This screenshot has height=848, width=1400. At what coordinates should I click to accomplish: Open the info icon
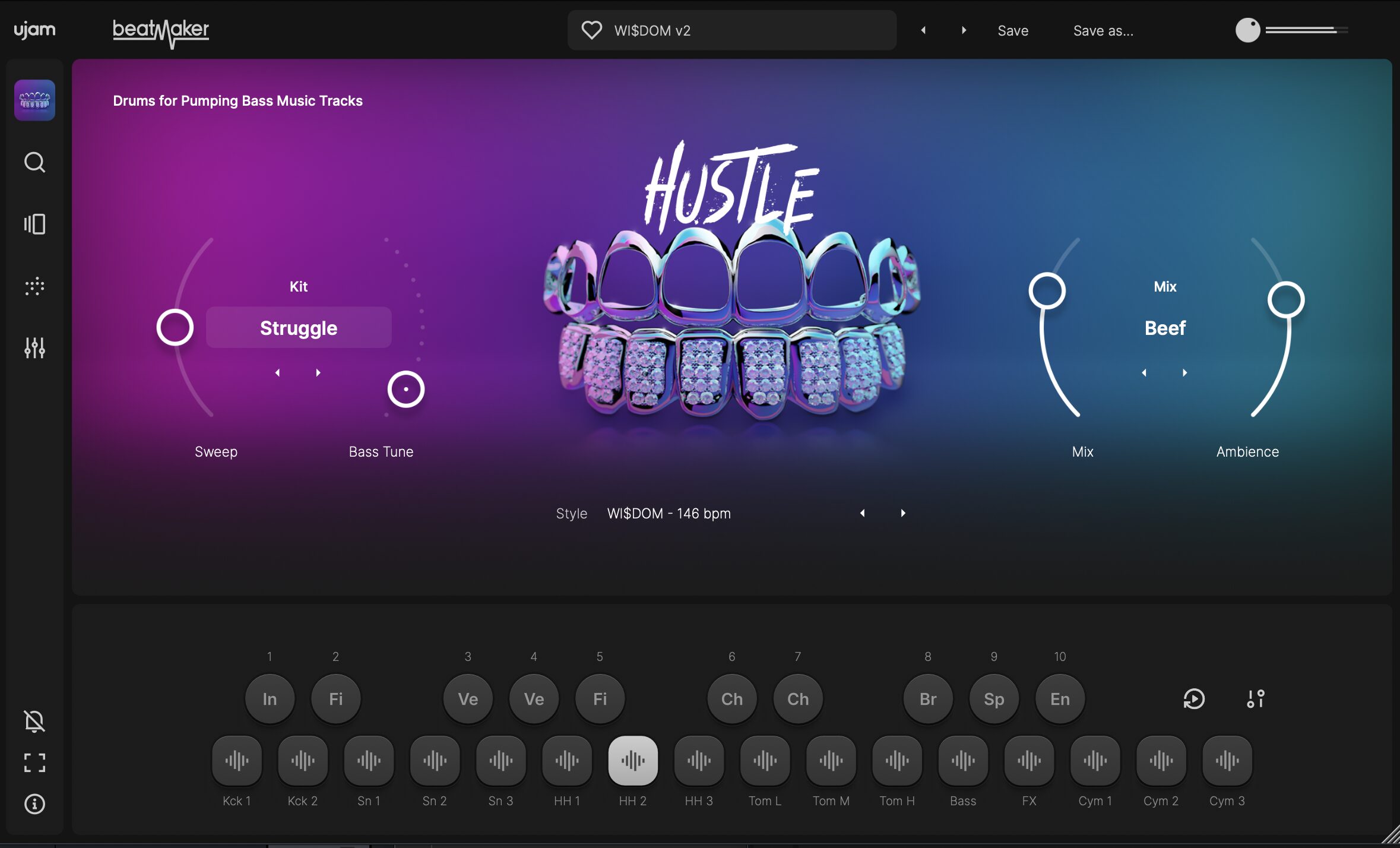(x=34, y=804)
